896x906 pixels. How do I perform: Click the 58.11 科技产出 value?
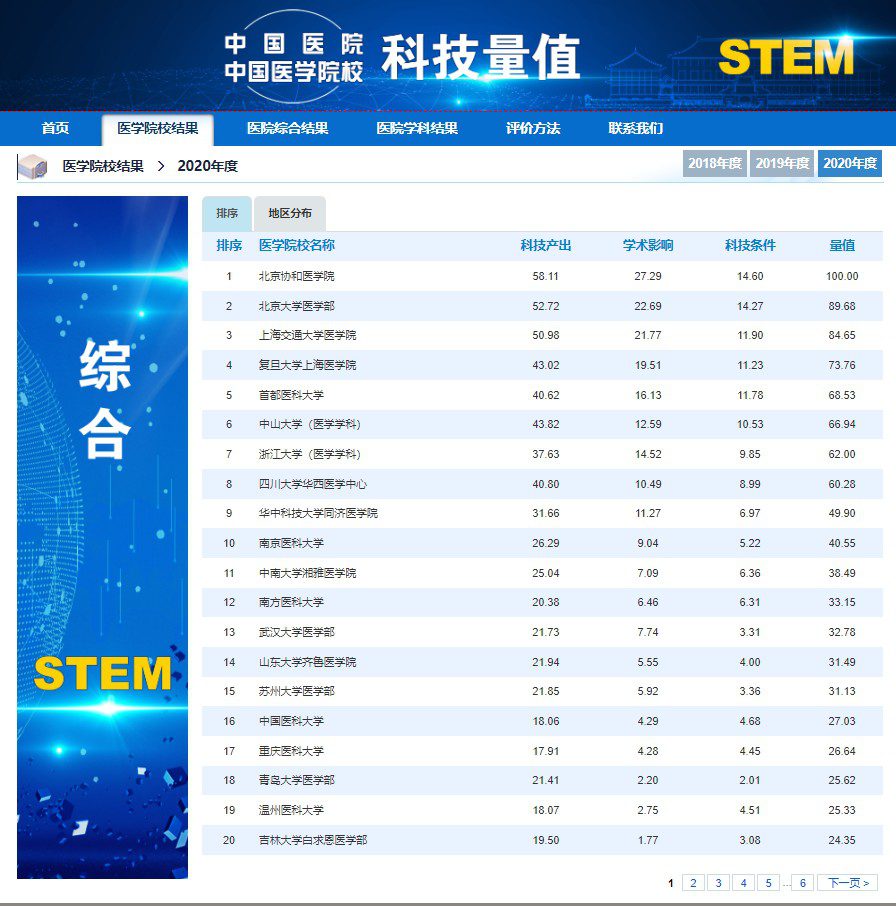[546, 276]
